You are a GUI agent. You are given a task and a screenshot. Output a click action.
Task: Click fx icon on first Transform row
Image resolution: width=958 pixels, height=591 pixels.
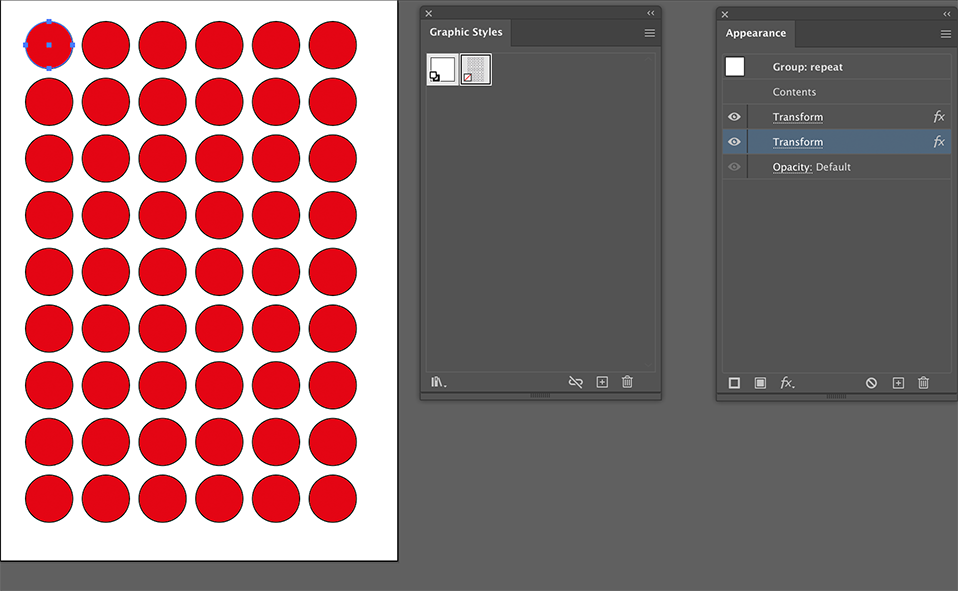[939, 116]
